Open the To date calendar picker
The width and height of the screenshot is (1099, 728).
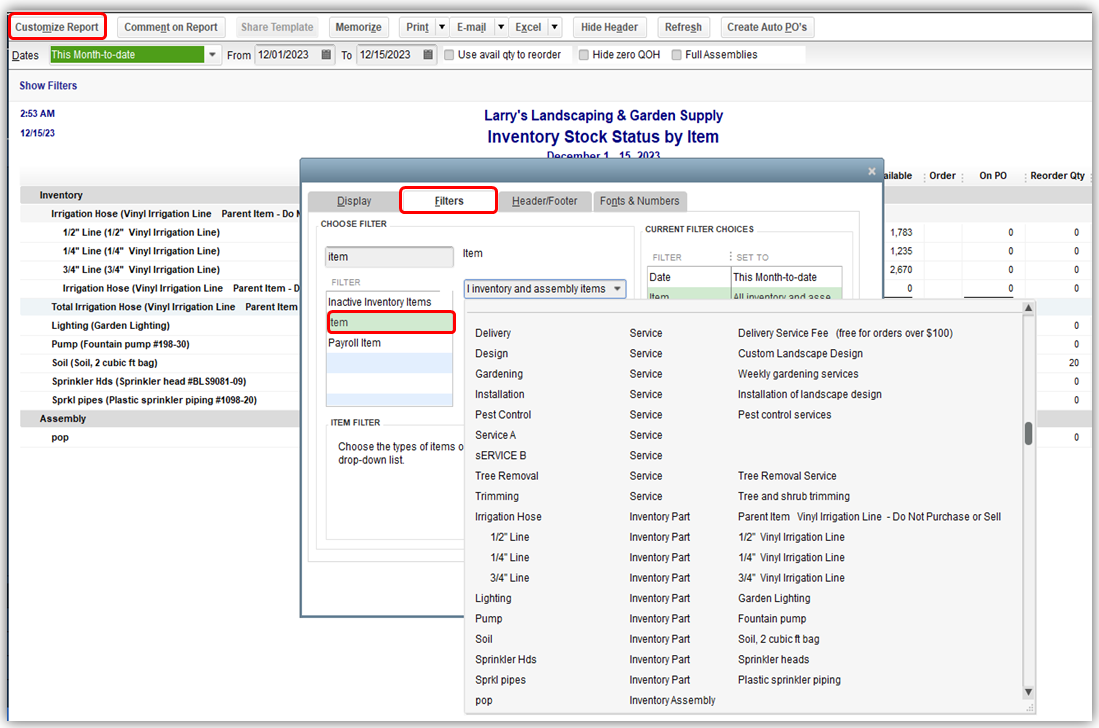[x=428, y=55]
